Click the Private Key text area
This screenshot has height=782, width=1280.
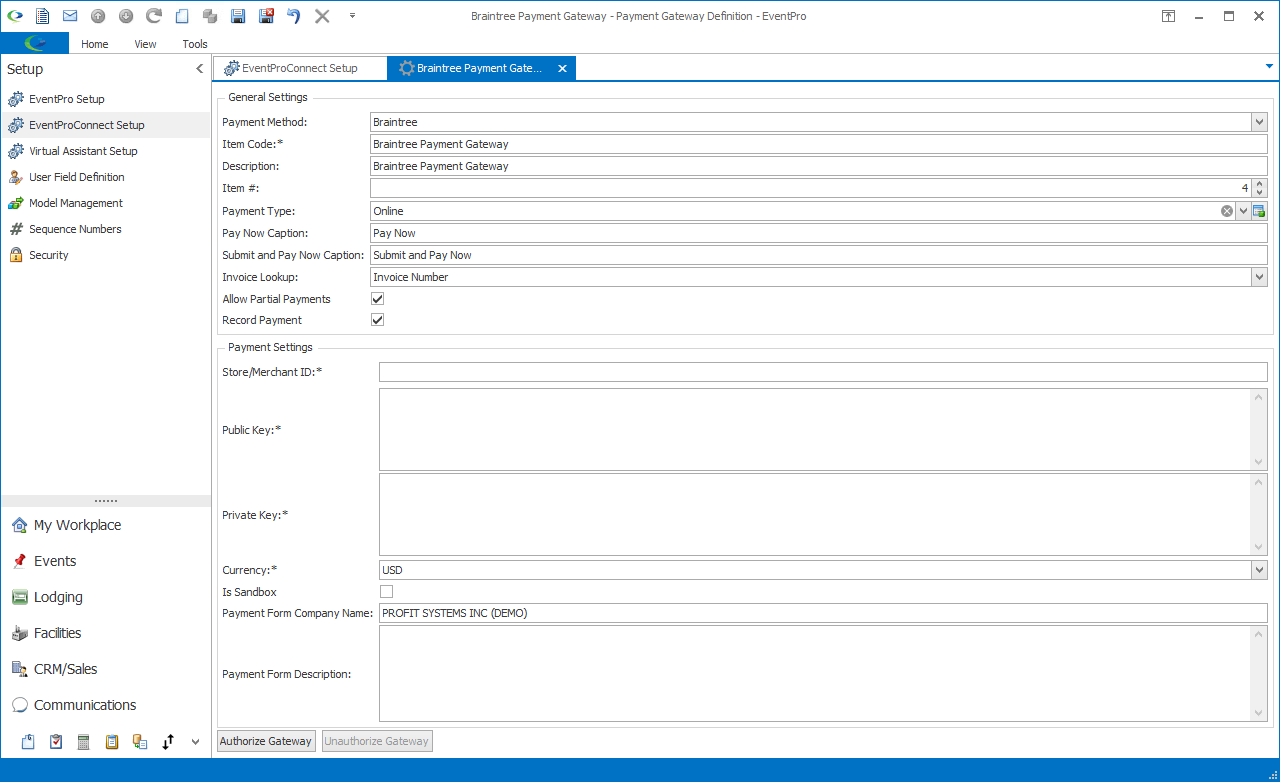tap(816, 514)
